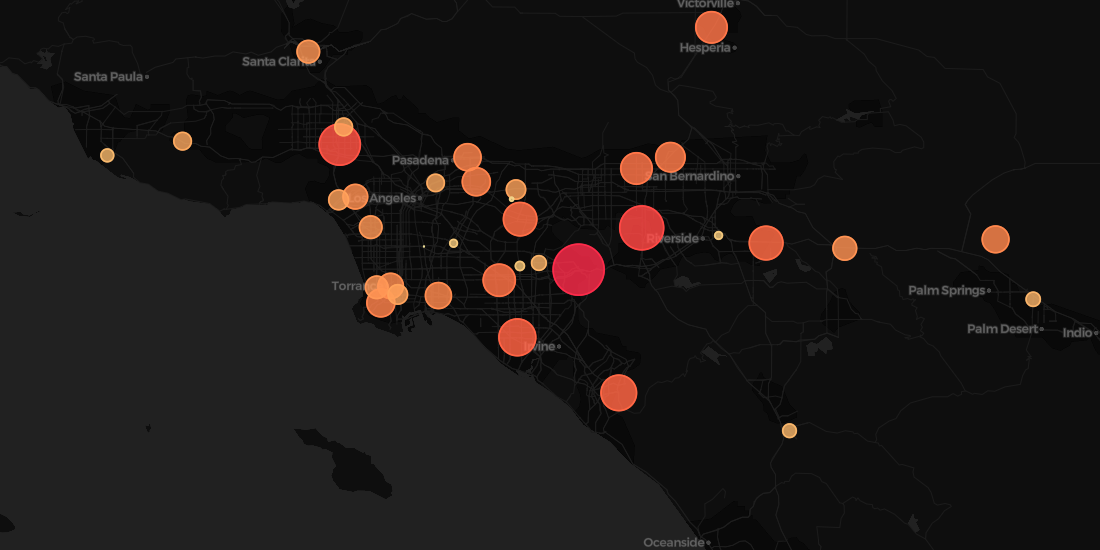This screenshot has height=550, width=1100.
Task: Select the Indio label at right edge
Action: pyautogui.click(x=1078, y=333)
